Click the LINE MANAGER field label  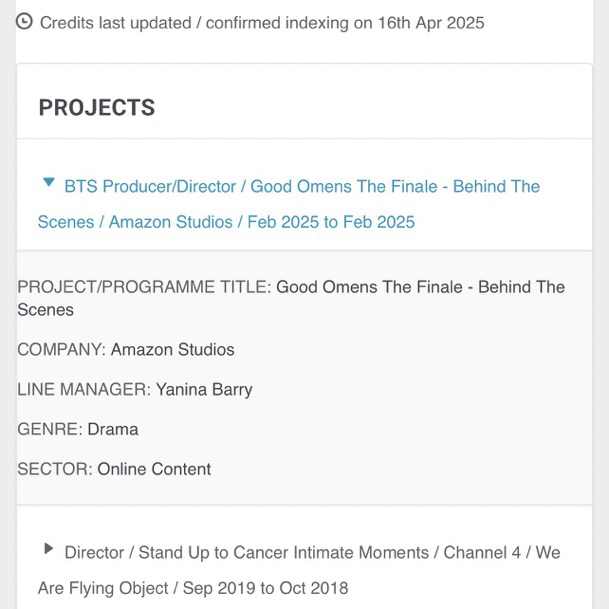(x=83, y=390)
